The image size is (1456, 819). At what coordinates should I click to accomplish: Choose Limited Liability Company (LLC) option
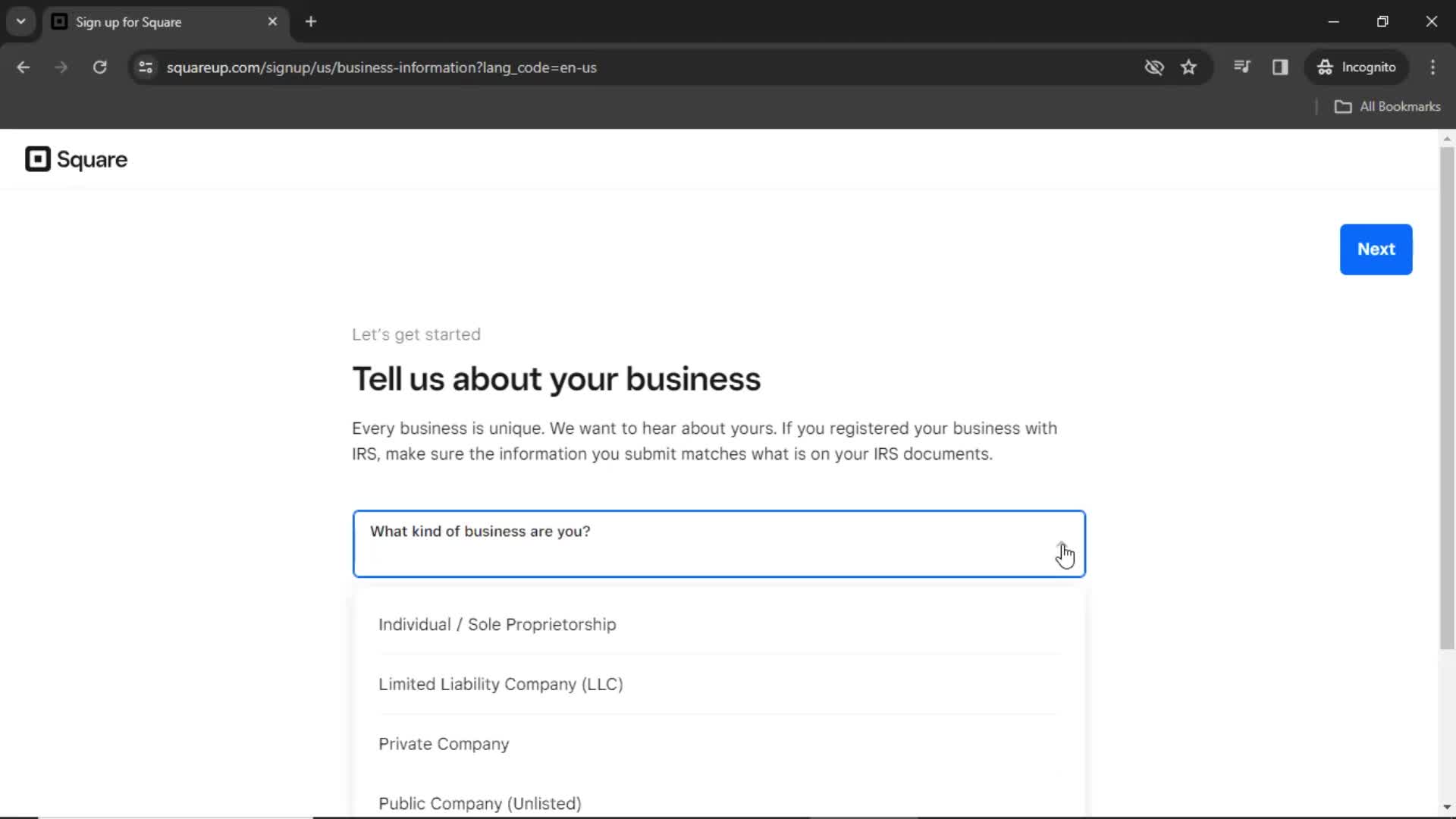pyautogui.click(x=719, y=684)
